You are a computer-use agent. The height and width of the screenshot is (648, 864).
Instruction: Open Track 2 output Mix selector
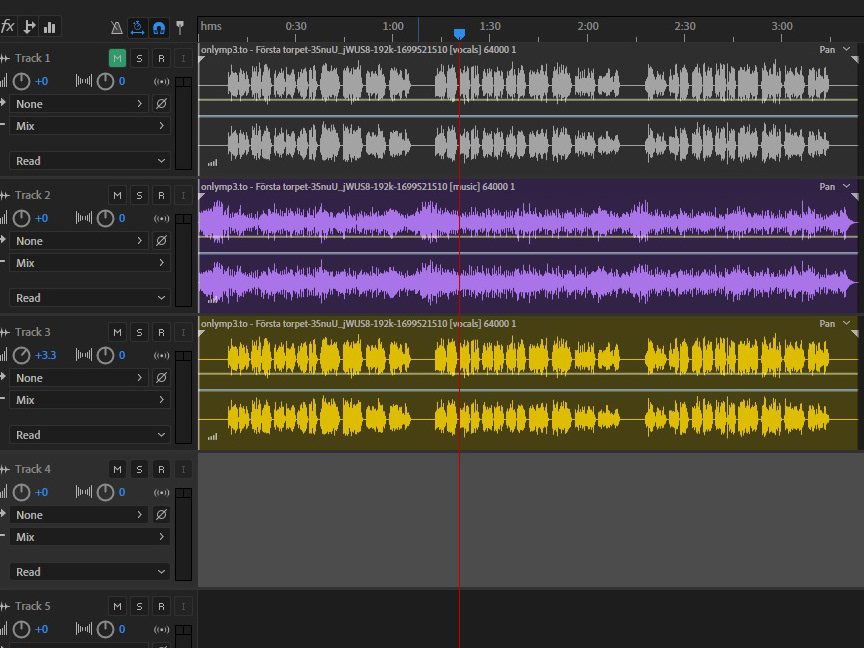(89, 263)
